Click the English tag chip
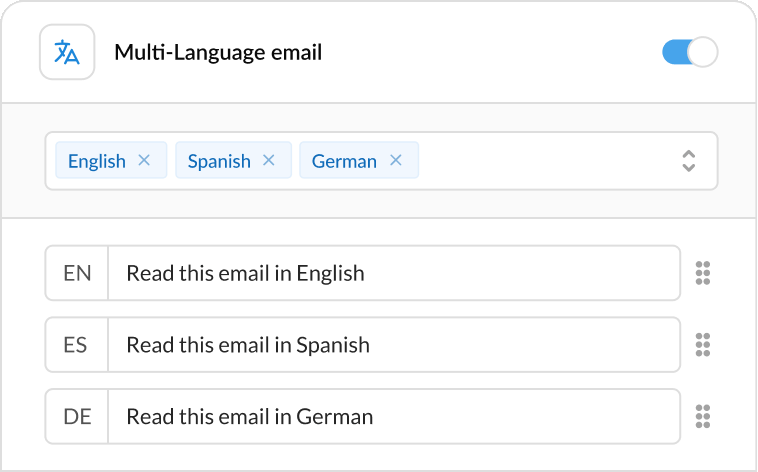758x472 pixels. [x=96, y=161]
